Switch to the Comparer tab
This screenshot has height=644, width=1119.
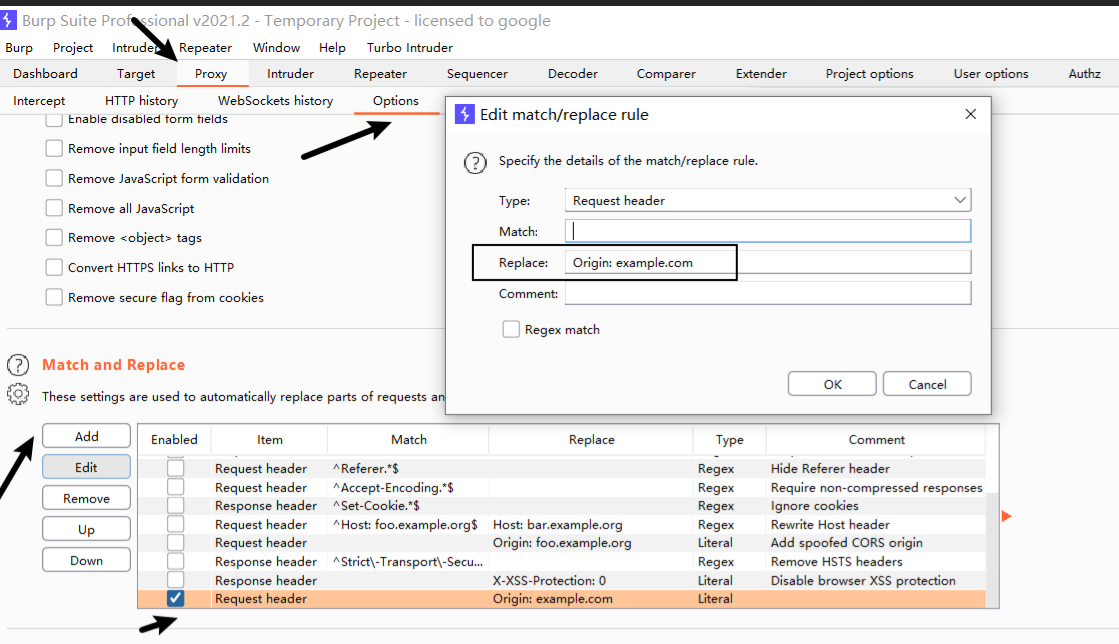pos(666,74)
